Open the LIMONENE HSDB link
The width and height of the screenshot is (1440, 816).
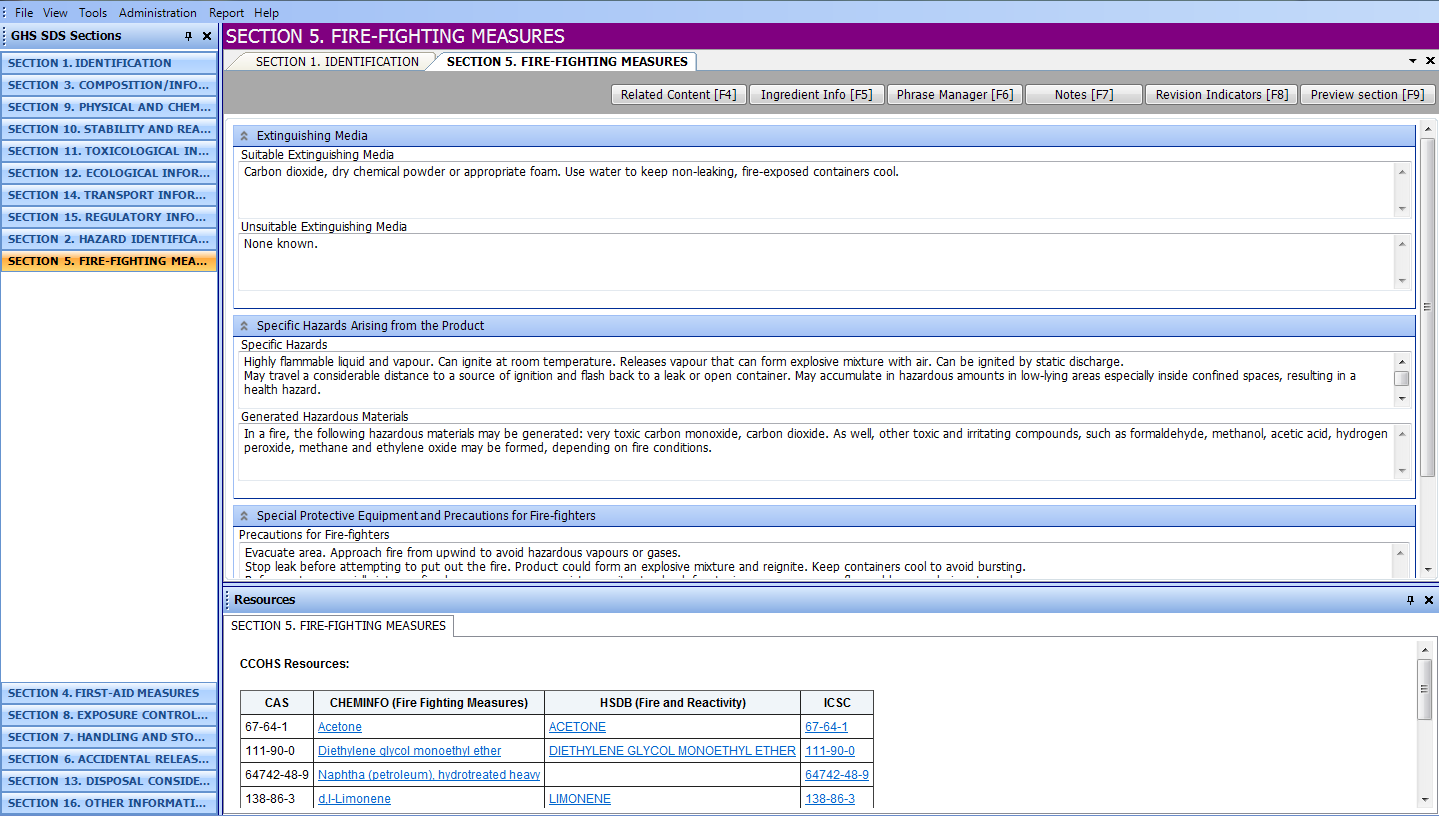(x=580, y=799)
